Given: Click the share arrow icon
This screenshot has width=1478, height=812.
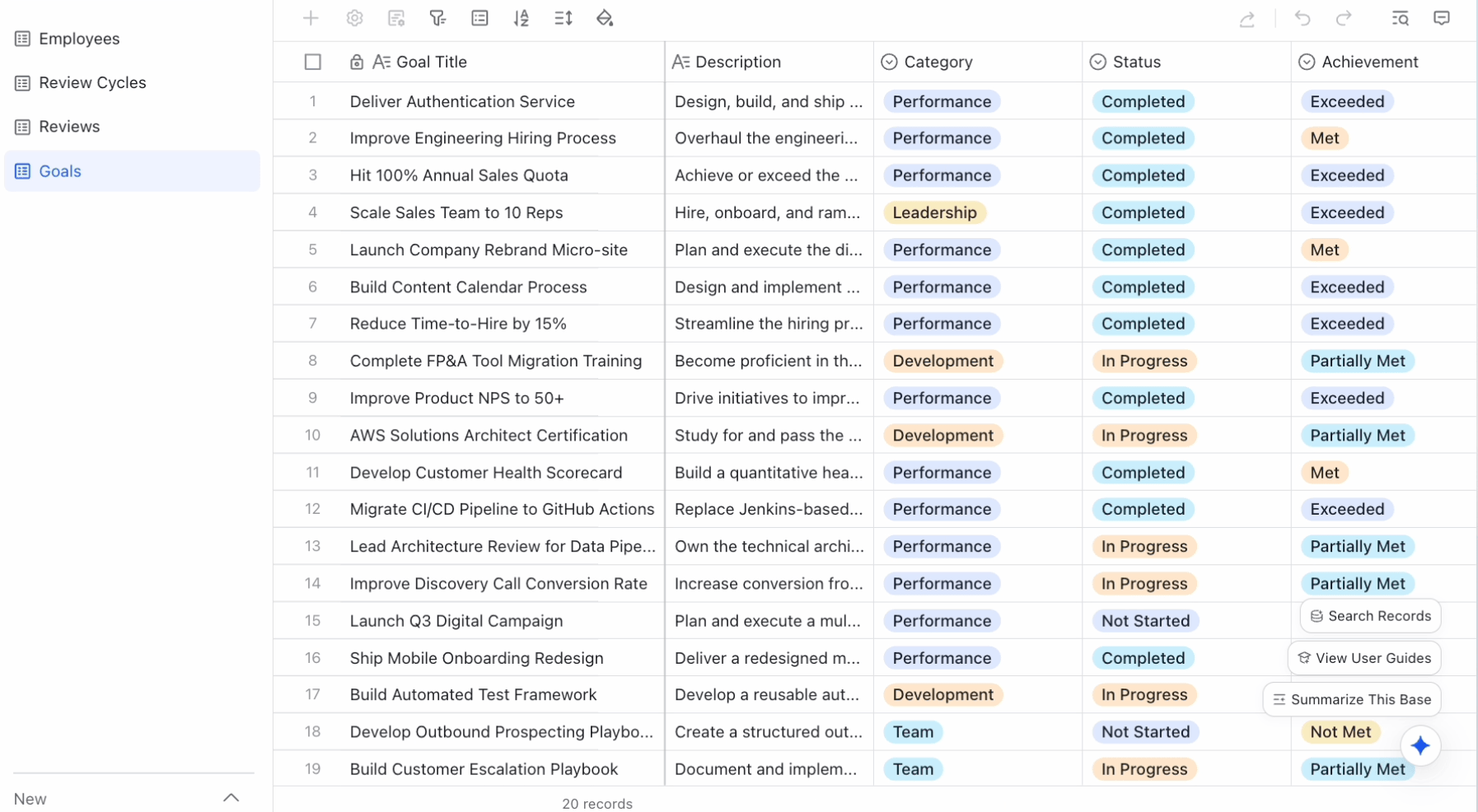Looking at the screenshot, I should pyautogui.click(x=1247, y=18).
